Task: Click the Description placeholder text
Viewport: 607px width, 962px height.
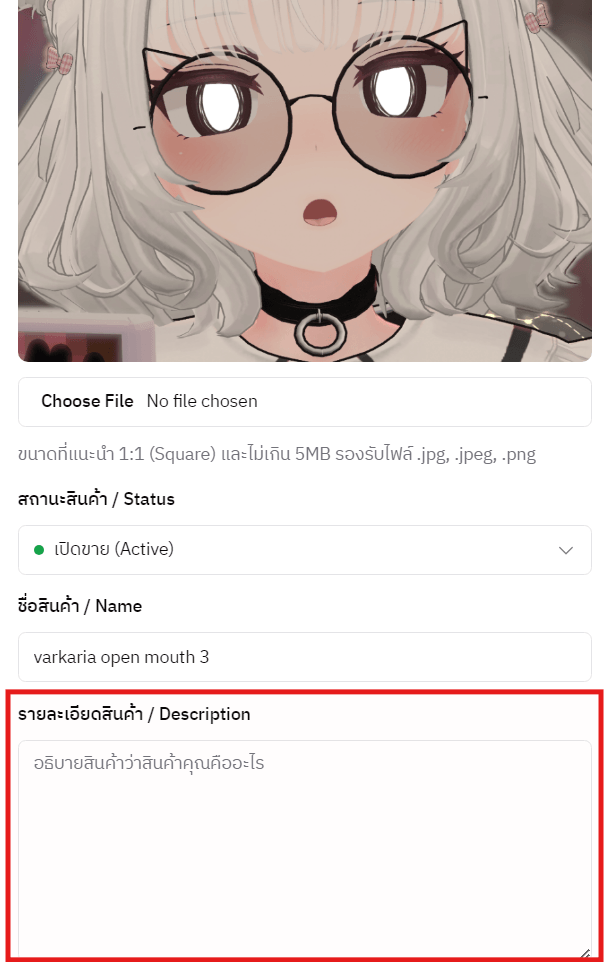Action: point(149,763)
